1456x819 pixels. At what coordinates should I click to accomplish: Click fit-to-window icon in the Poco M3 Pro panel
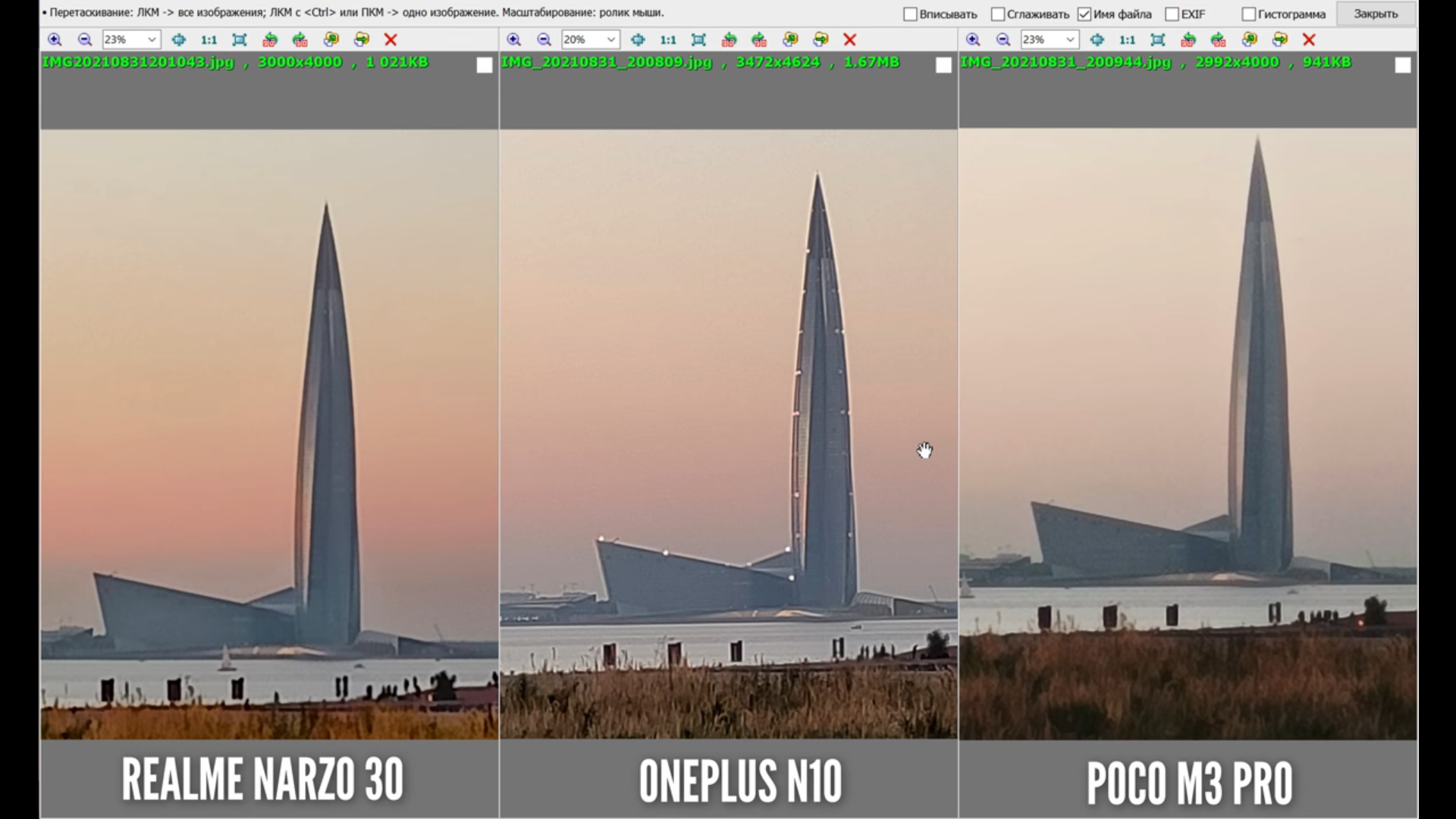point(1157,39)
